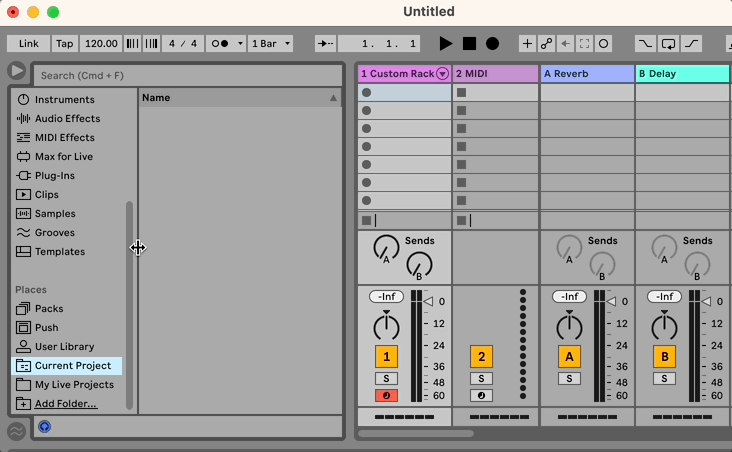The width and height of the screenshot is (732, 452).
Task: Click Send A knob on Custom Rack track
Action: coord(386,247)
